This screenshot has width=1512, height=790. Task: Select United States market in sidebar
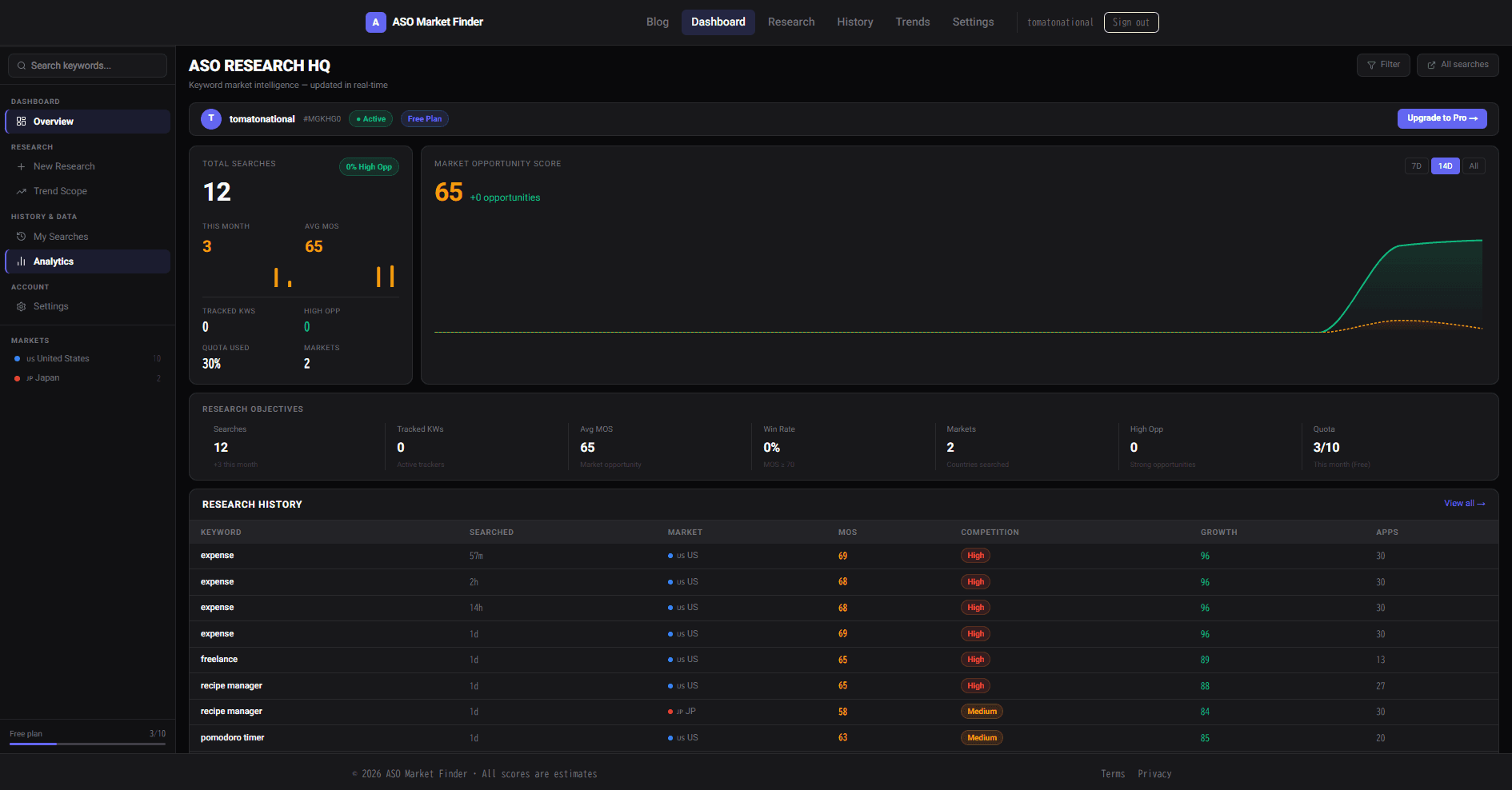click(87, 359)
